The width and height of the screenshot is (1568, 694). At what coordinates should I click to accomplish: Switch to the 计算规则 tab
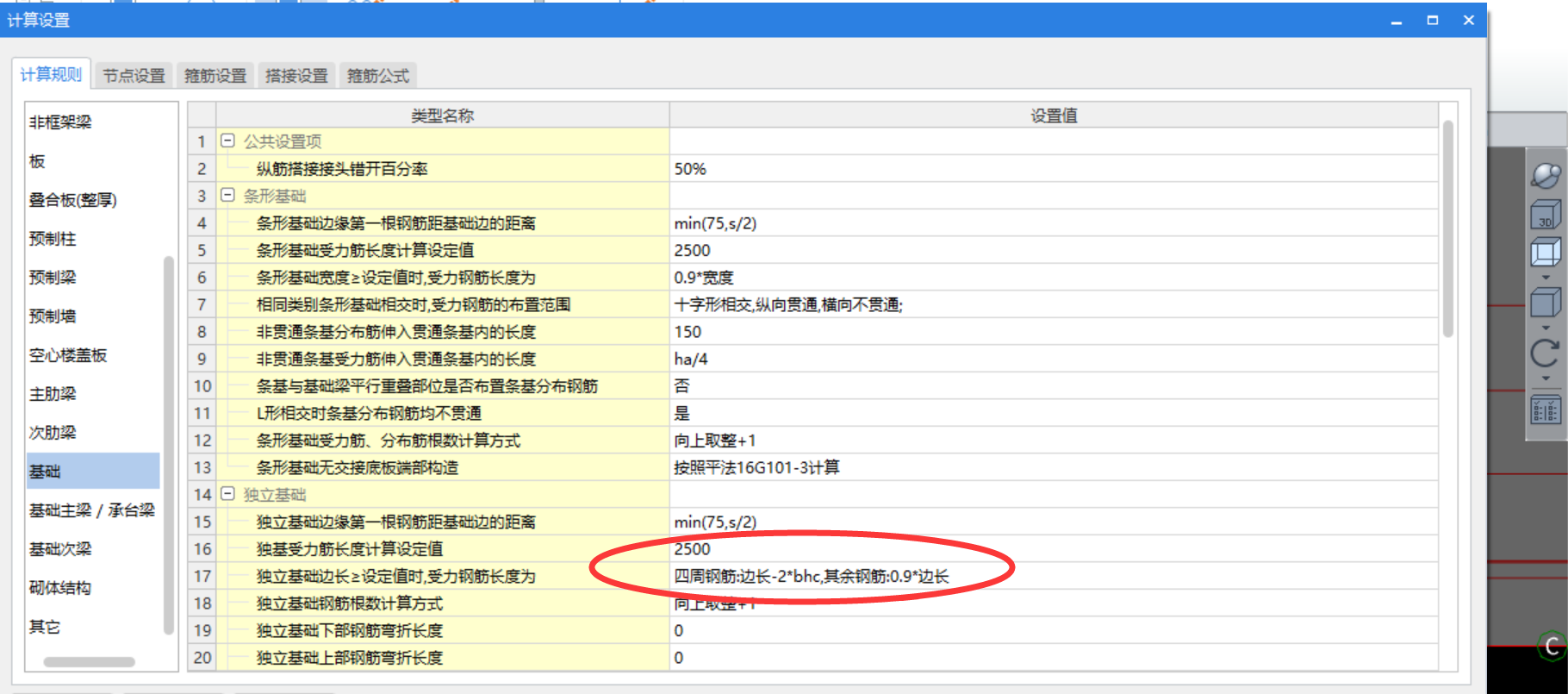click(51, 75)
